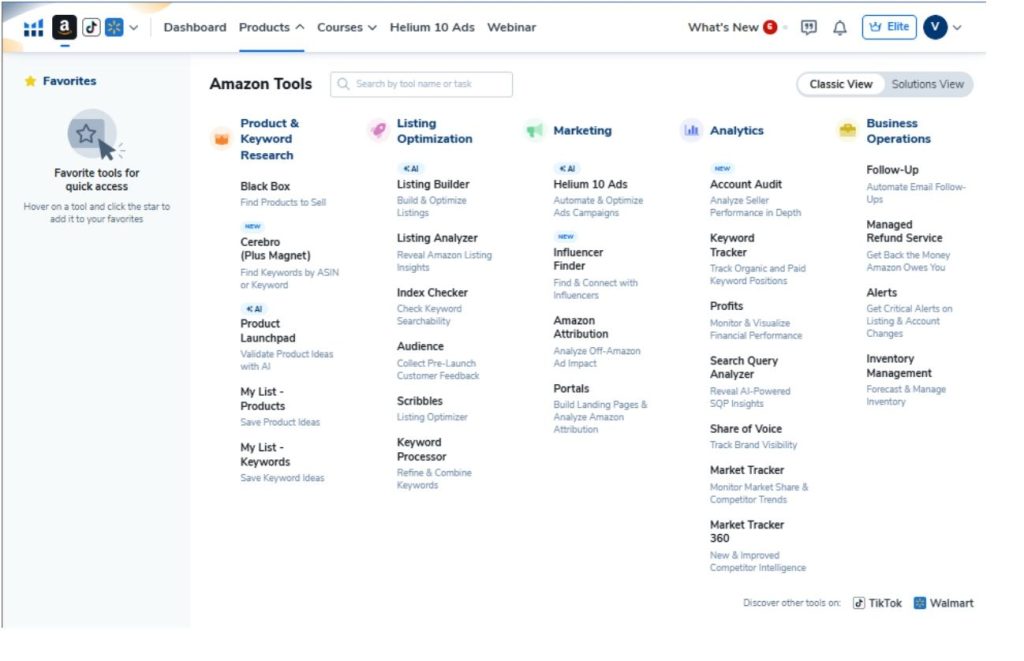Open Amazon Attribution tool
Image resolution: width=1024 pixels, height=661 pixels.
coord(581,327)
